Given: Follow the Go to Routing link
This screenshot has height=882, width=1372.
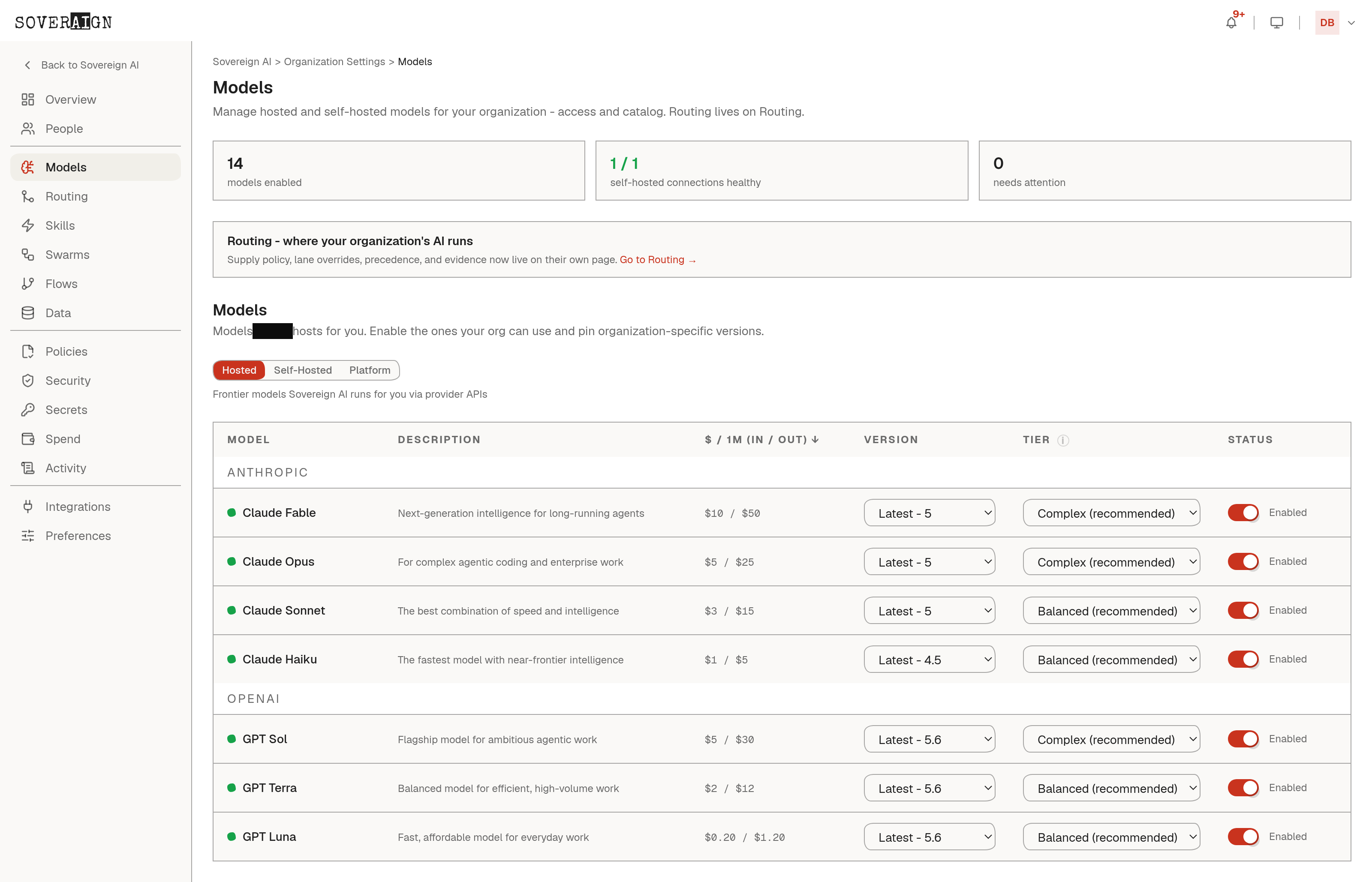Looking at the screenshot, I should coord(658,260).
